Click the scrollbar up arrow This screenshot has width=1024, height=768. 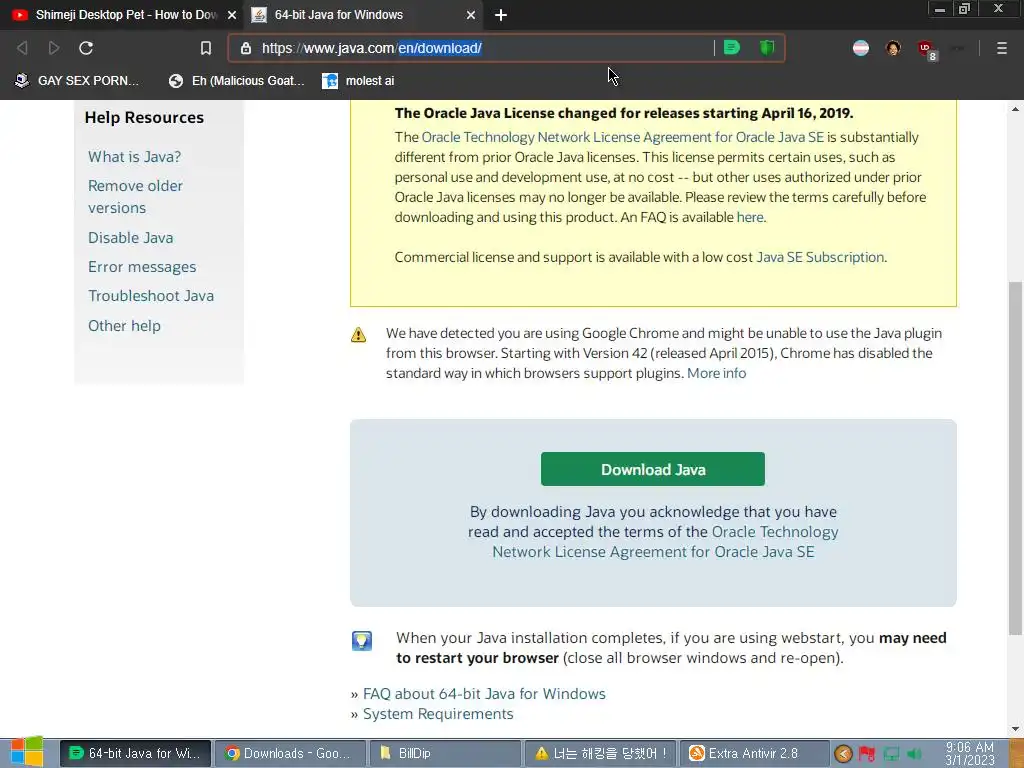1015,108
